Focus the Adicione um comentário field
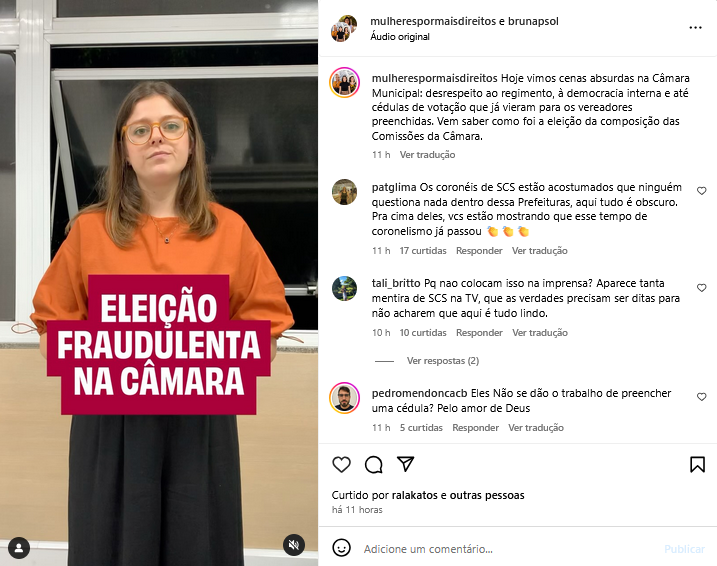The image size is (717, 566). coord(508,549)
